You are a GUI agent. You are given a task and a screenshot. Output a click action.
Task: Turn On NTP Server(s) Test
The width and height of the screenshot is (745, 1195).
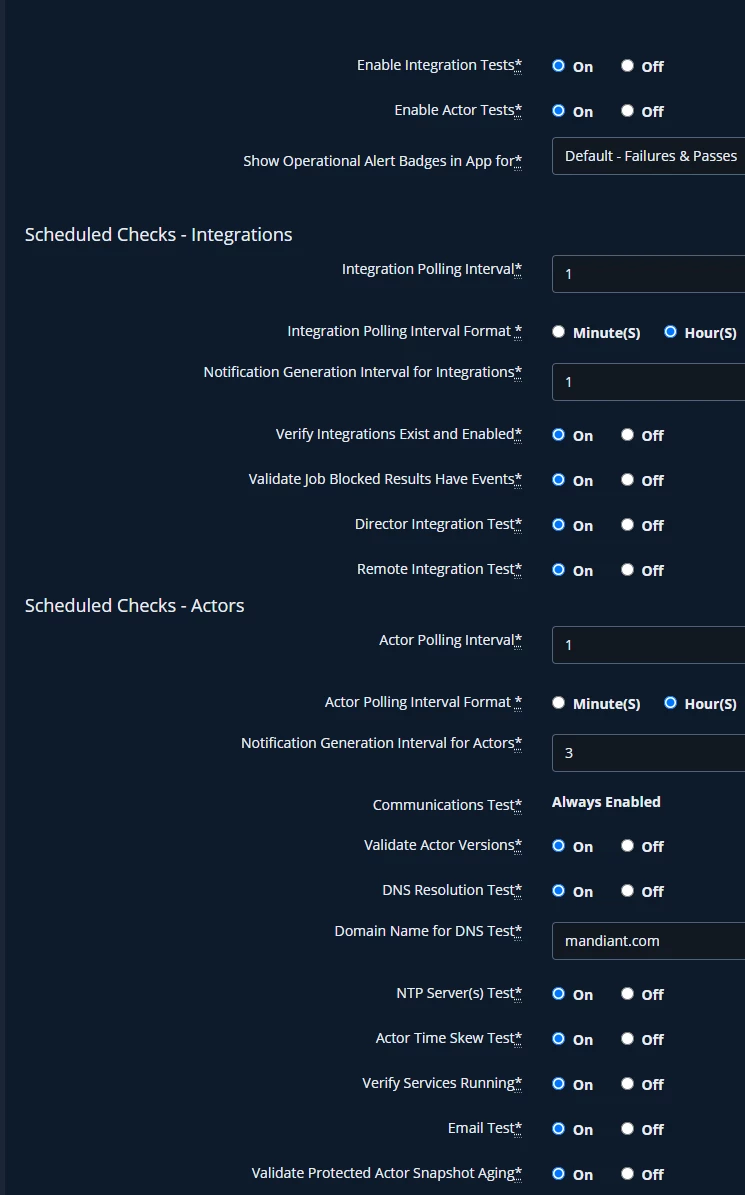558,994
